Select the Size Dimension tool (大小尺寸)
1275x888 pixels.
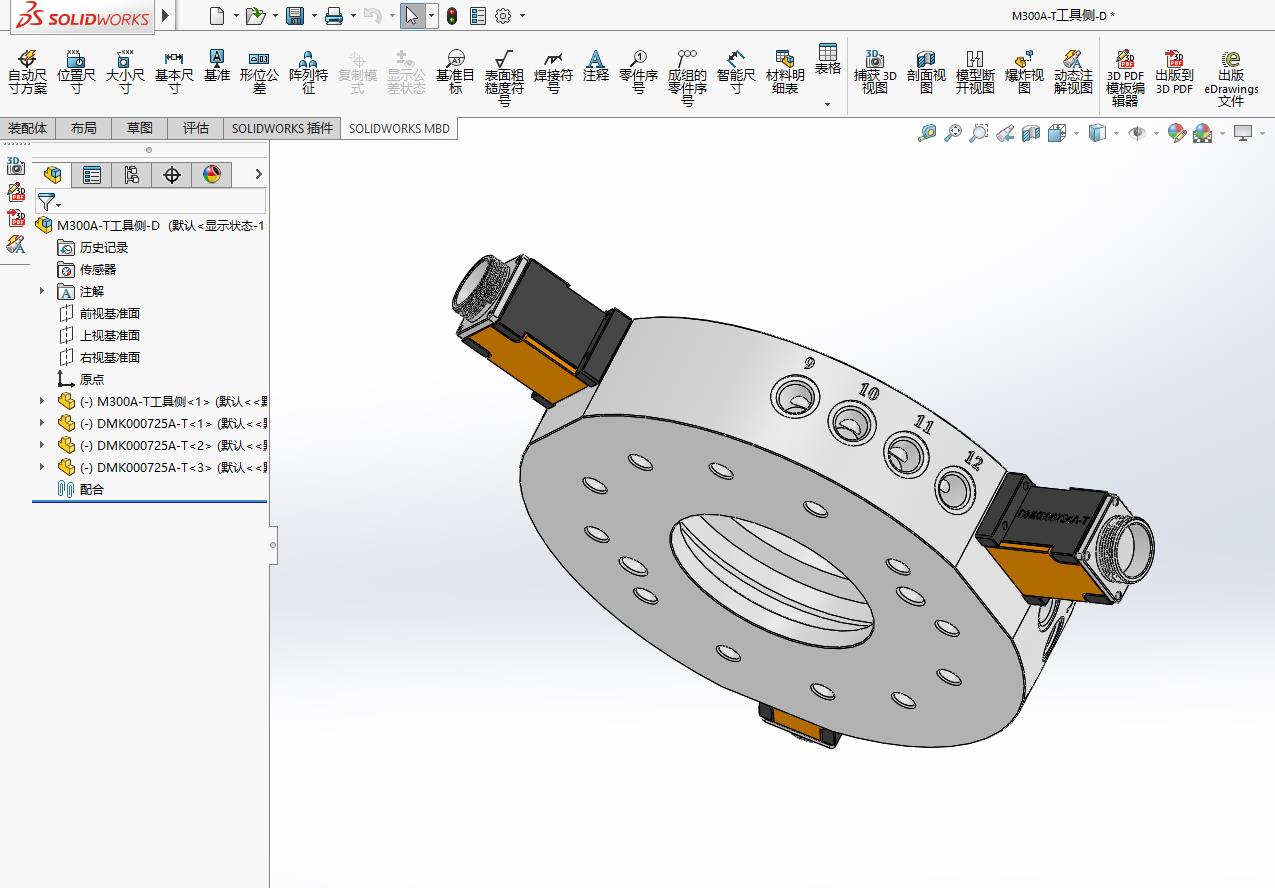click(x=125, y=73)
